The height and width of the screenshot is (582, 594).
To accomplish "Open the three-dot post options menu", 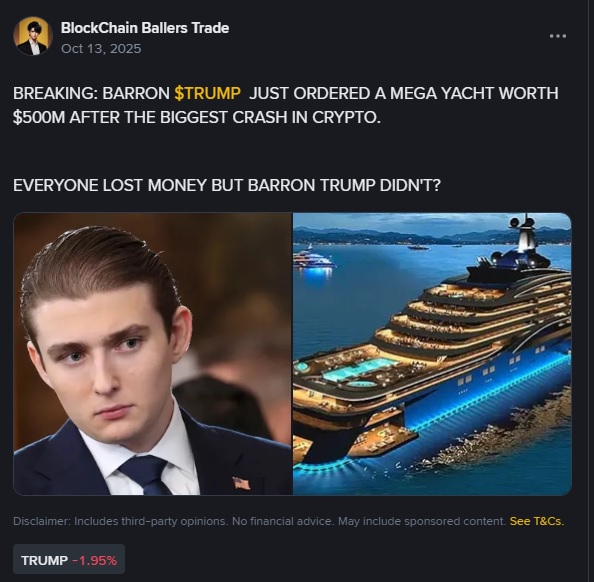I will pos(558,36).
